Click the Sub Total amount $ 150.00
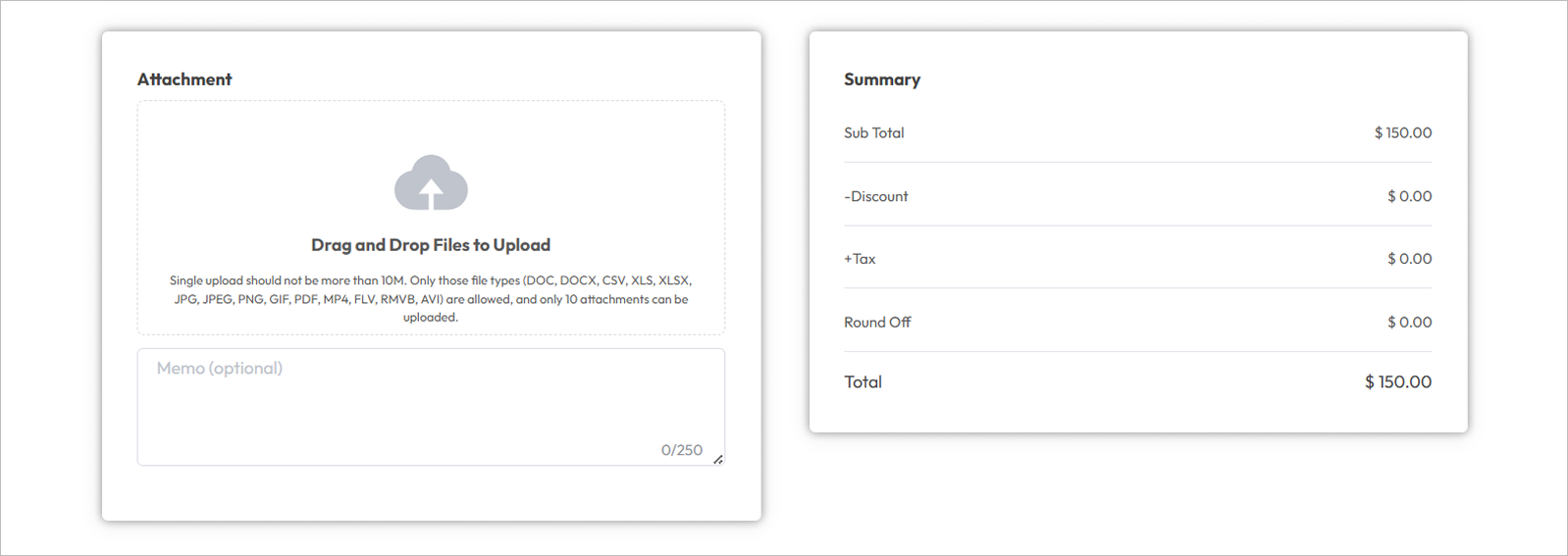This screenshot has height=556, width=1568. pos(1403,132)
